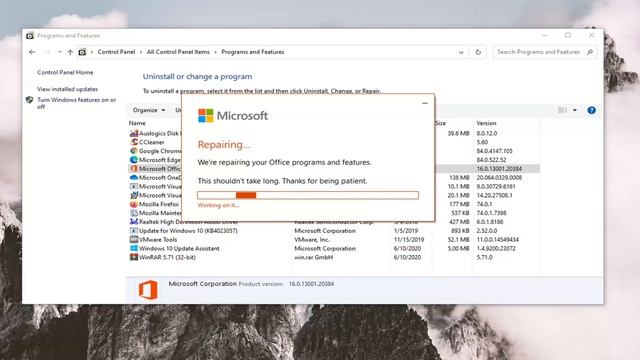The image size is (640, 360).
Task: Click the Microsoft OneDrive cloud icon
Action: point(133,178)
